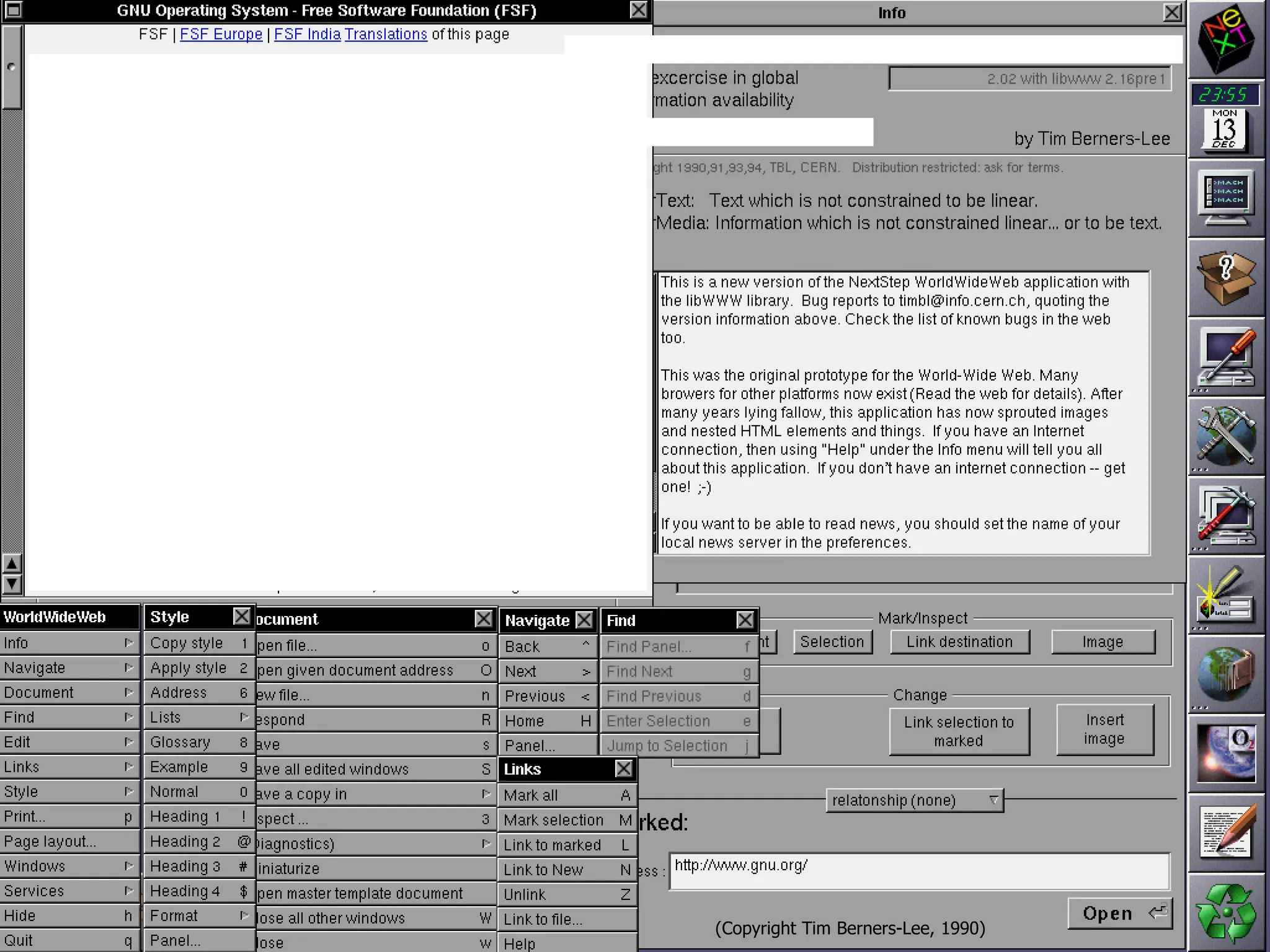Select Normal style in the Style menu
The image size is (1270, 952).
click(x=199, y=791)
